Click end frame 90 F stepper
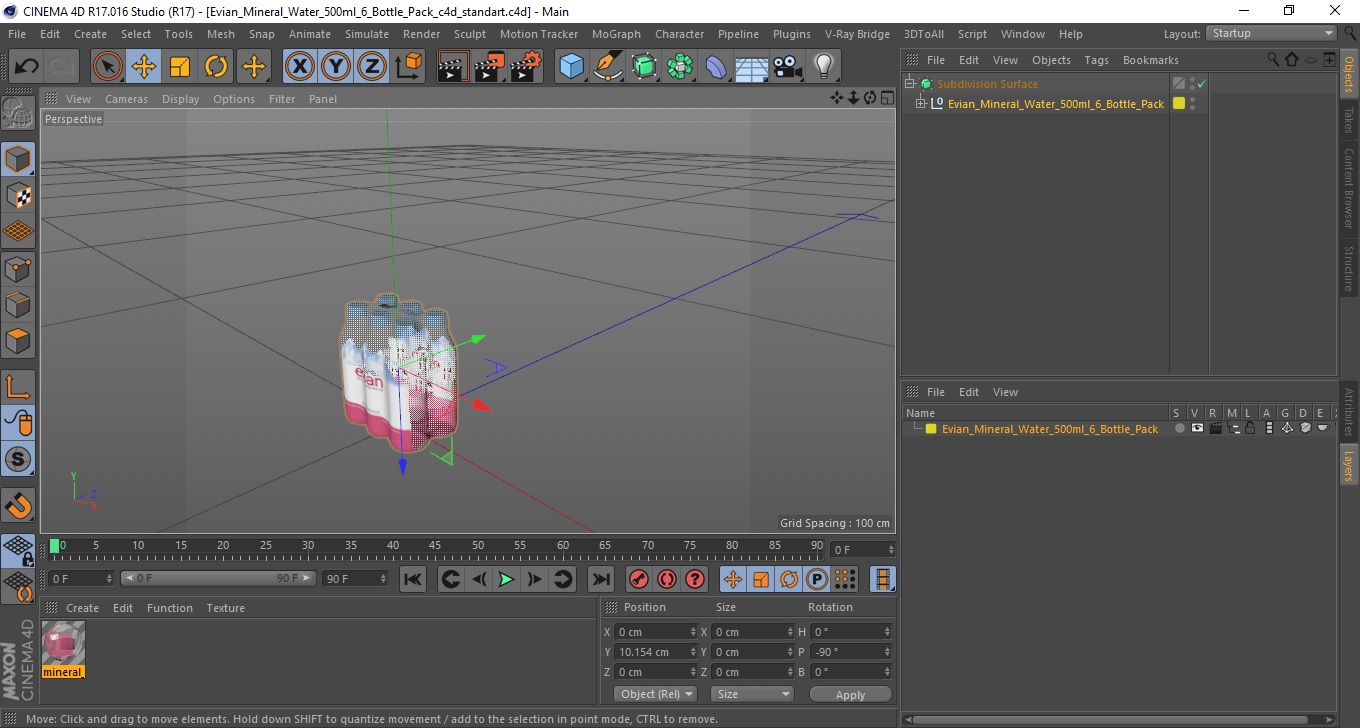The height and width of the screenshot is (728, 1360). pos(383,579)
